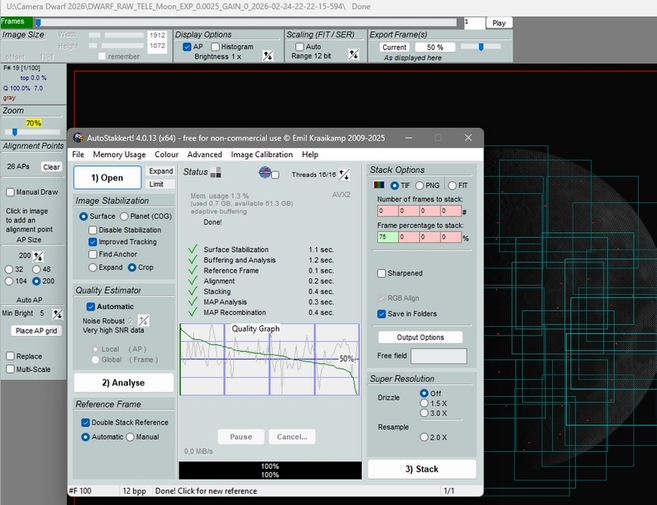Click the Scaling range plus/minus icon
657x505 pixels.
click(353, 55)
